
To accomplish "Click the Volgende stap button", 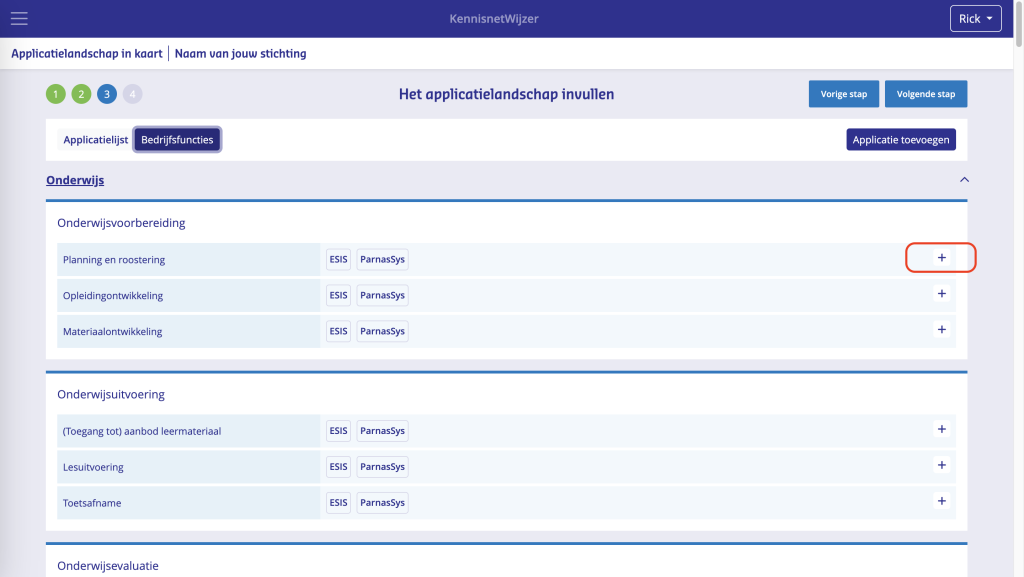I will coord(926,94).
